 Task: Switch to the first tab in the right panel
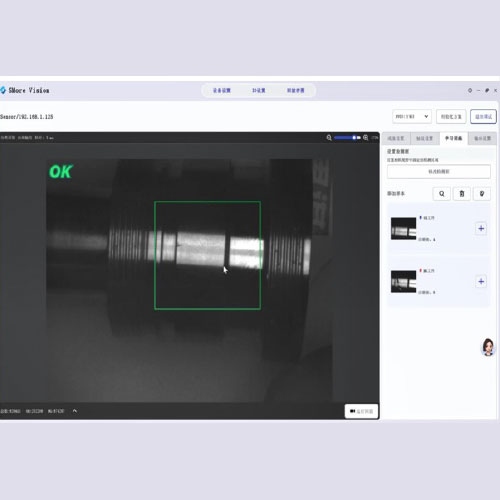coord(396,138)
